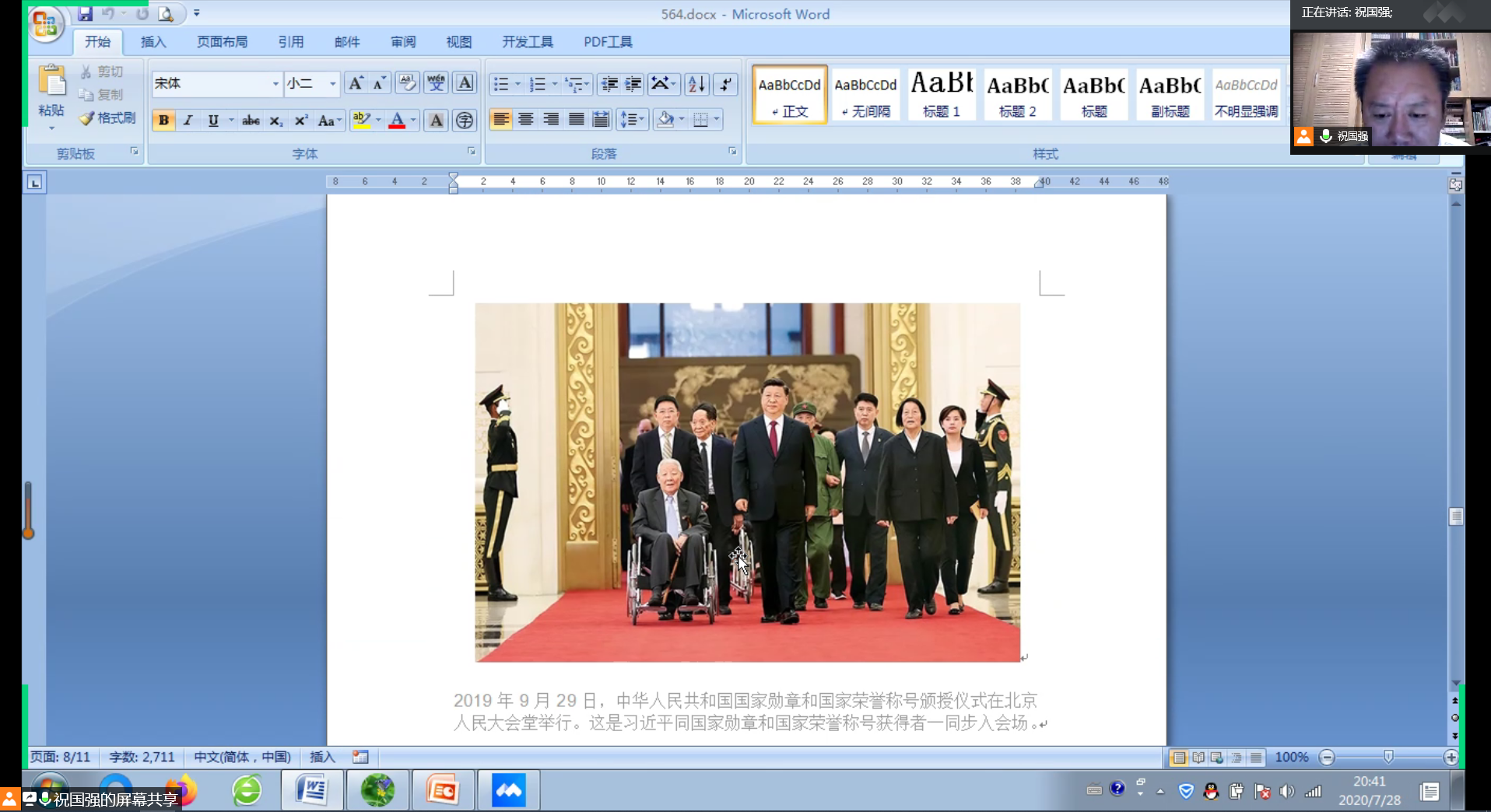Open the font name (宋体) dropdown
1491x812 pixels.
click(x=275, y=84)
